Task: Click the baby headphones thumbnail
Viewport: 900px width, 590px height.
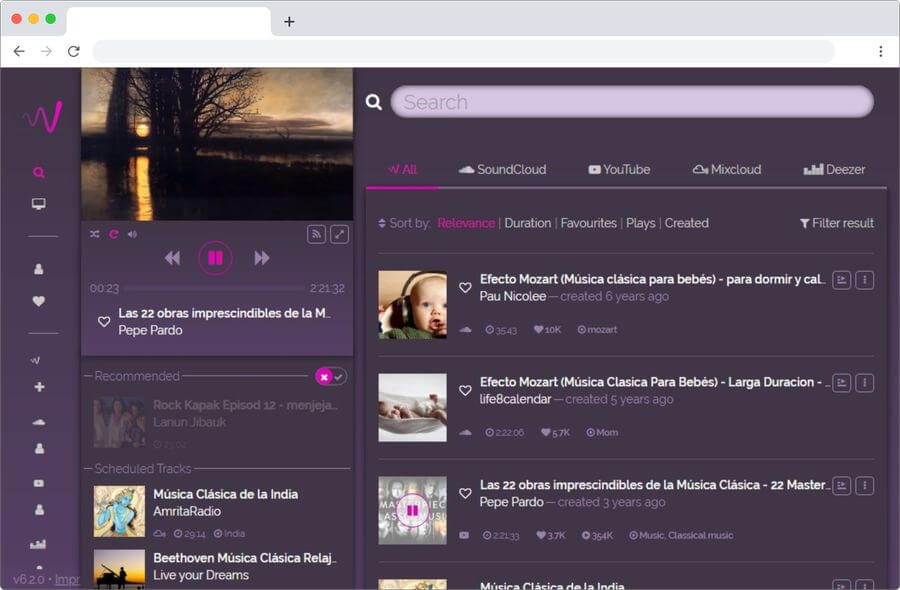Action: click(x=412, y=305)
